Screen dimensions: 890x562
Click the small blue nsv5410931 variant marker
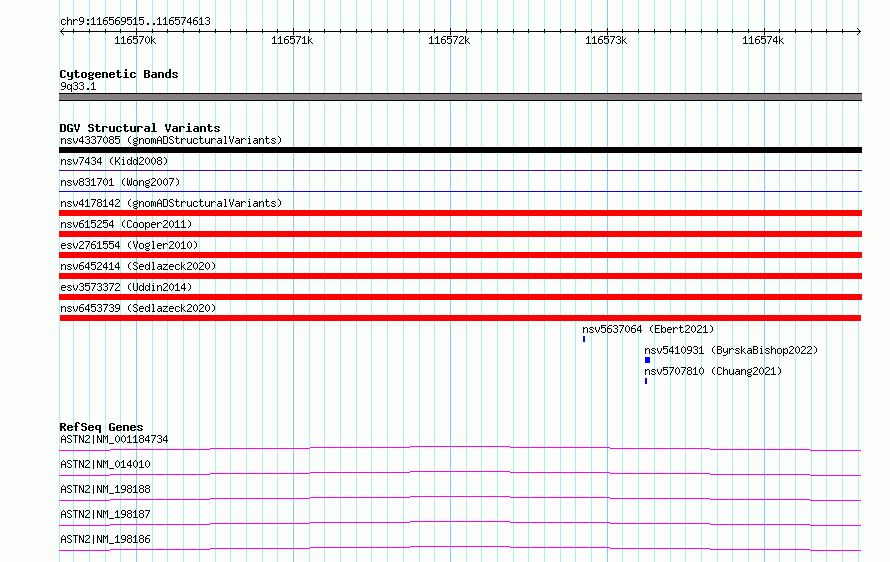coord(647,360)
